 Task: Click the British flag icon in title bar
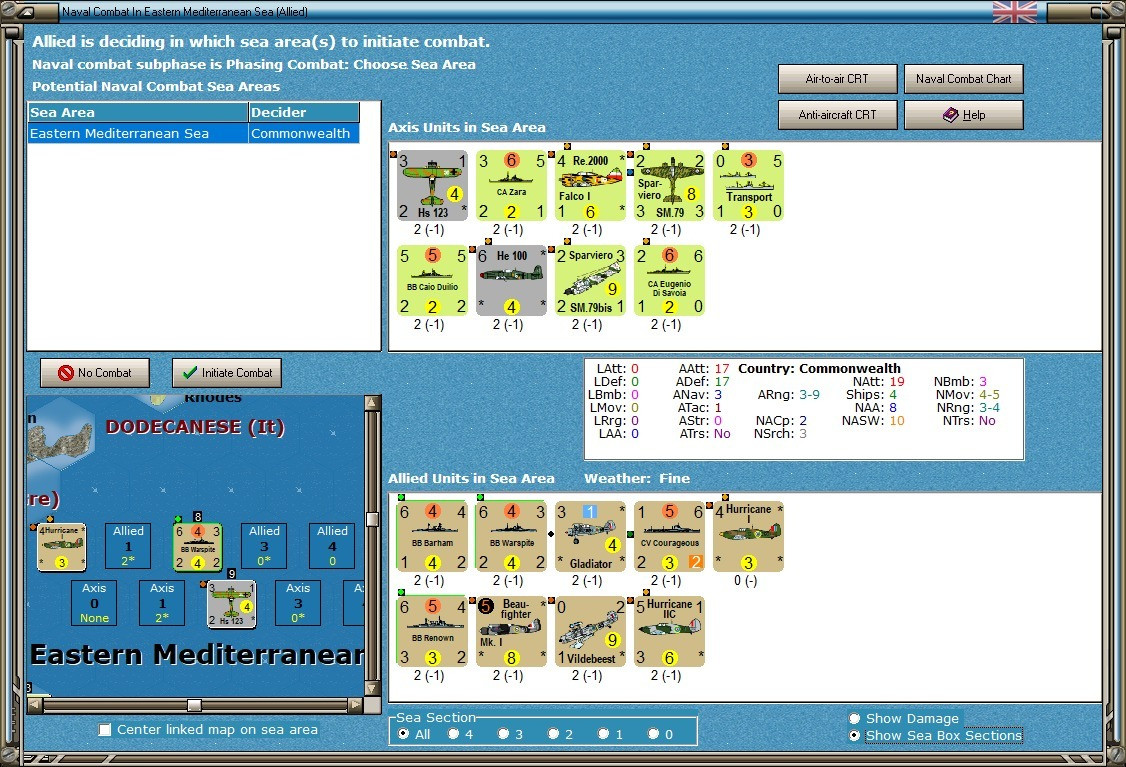pyautogui.click(x=1015, y=11)
